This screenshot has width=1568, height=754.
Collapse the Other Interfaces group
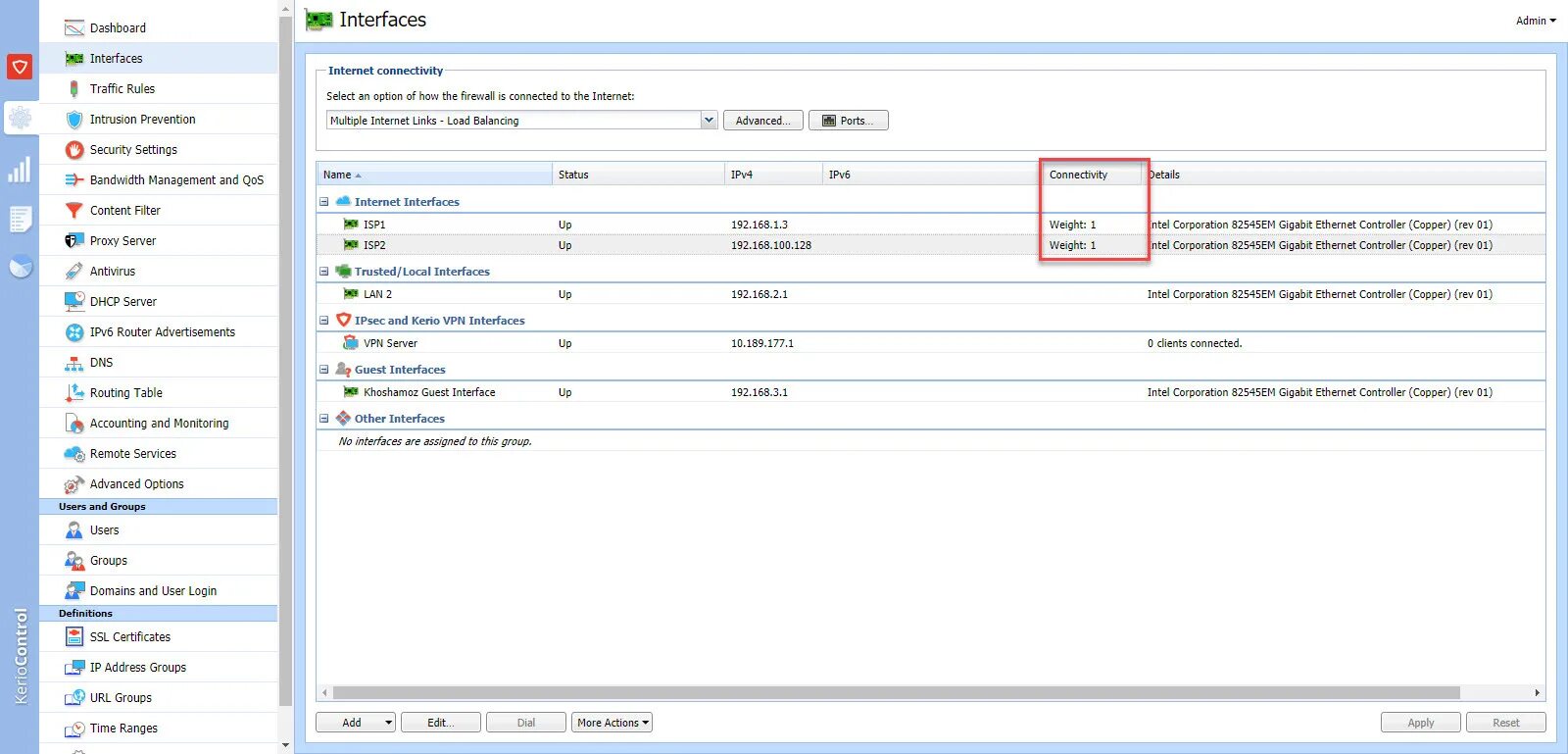pyautogui.click(x=323, y=419)
